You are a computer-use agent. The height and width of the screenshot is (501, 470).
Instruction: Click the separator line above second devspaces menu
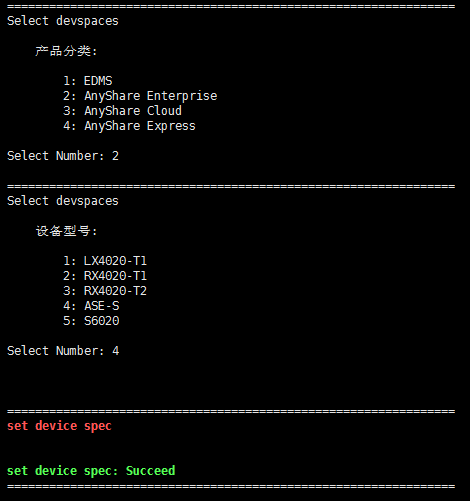pyautogui.click(x=231, y=186)
